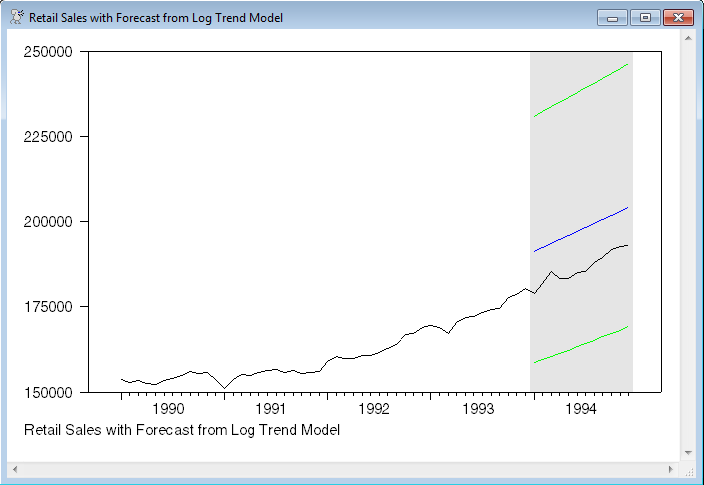Viewport: 704px width, 485px height.
Task: Select the 1990 x-axis label
Action: pyautogui.click(x=167, y=409)
